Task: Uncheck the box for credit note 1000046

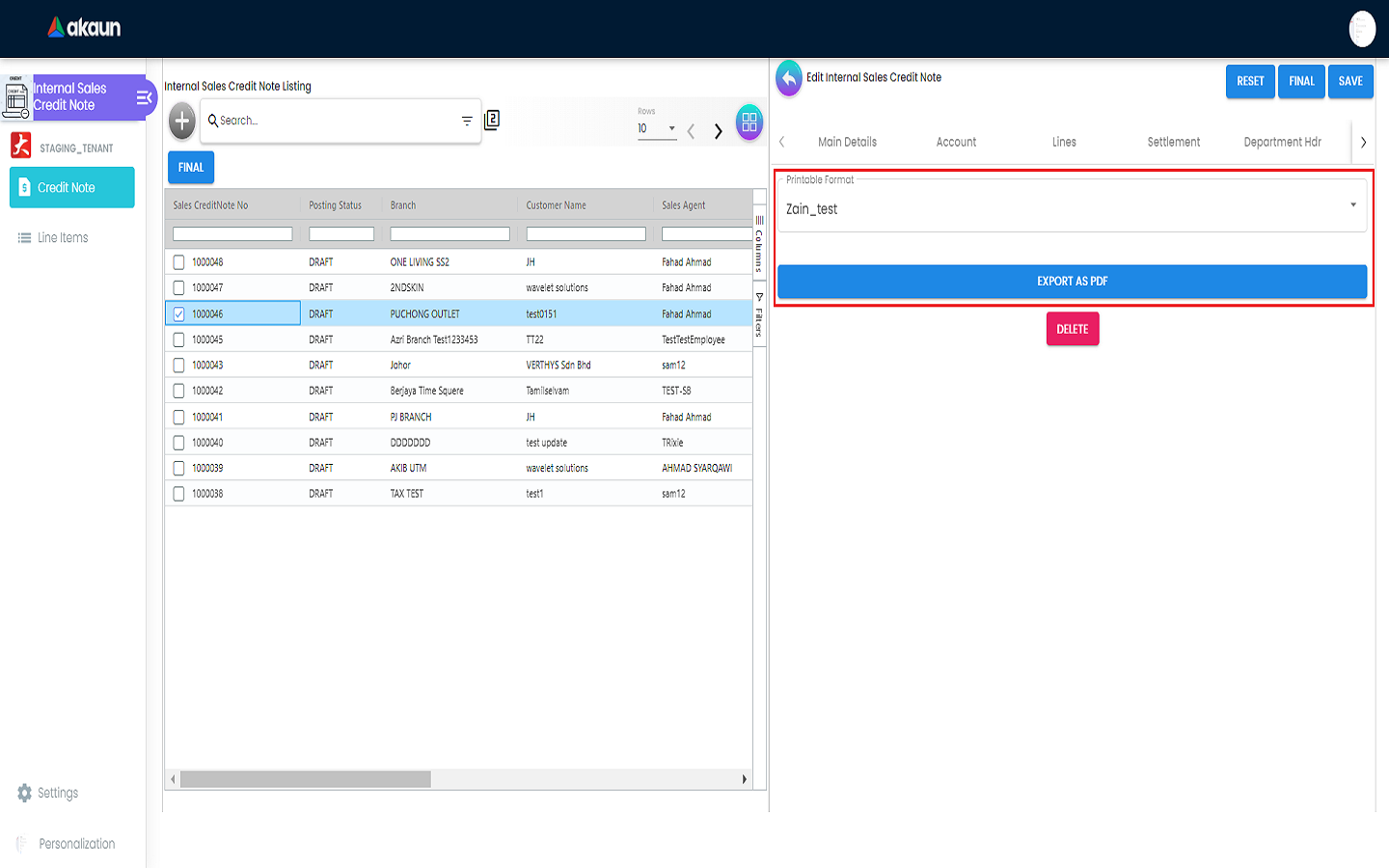Action: [x=178, y=314]
